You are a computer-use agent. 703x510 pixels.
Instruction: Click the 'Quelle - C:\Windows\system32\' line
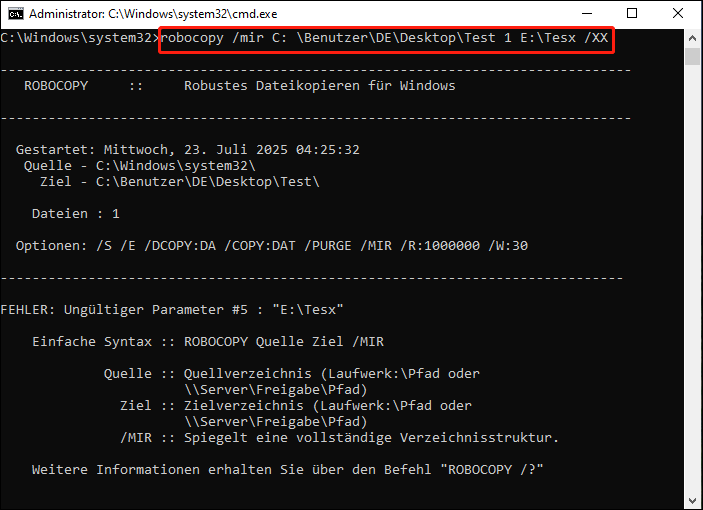(139, 166)
